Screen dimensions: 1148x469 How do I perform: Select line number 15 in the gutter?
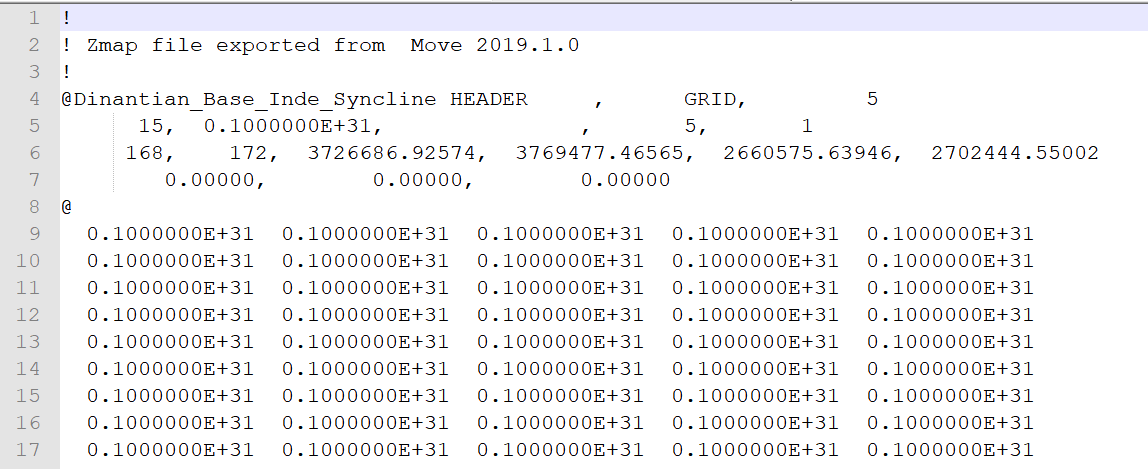pos(28,396)
